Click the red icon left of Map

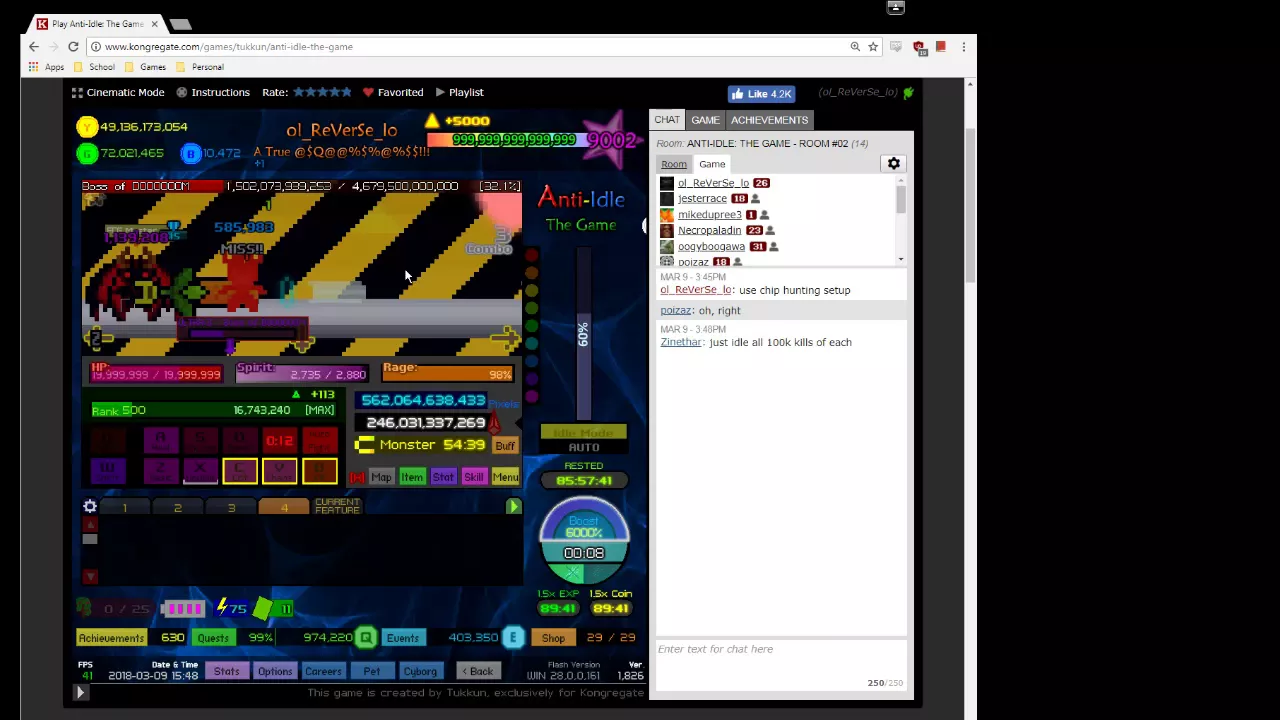point(358,477)
